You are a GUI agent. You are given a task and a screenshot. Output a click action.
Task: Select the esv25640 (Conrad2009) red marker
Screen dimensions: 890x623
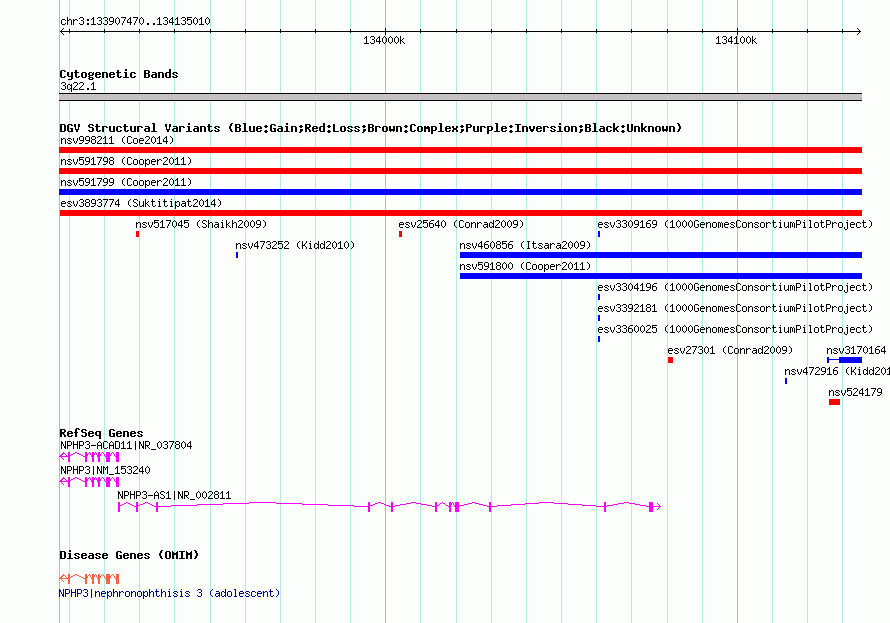pyautogui.click(x=400, y=234)
